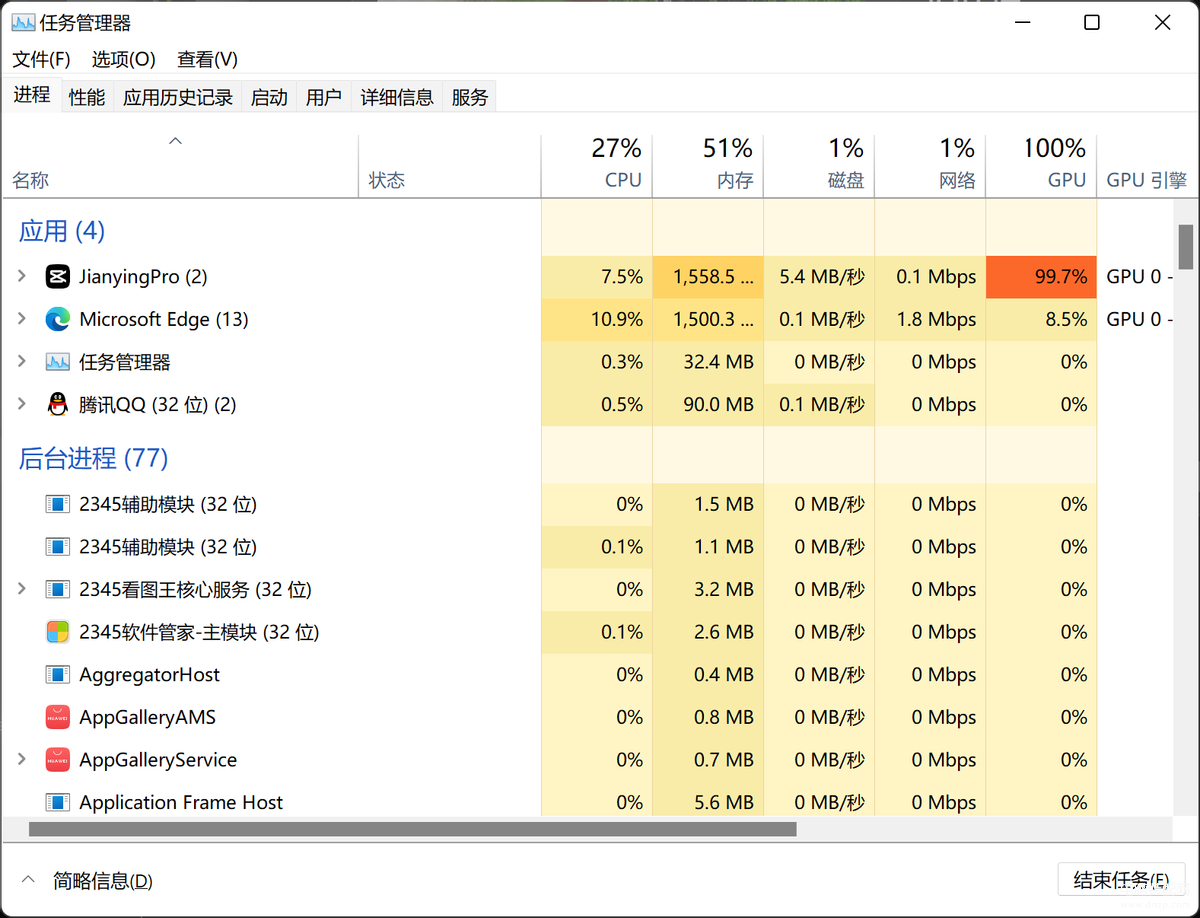Collapse to 简略信息 view
The height and width of the screenshot is (918, 1200).
tap(87, 881)
